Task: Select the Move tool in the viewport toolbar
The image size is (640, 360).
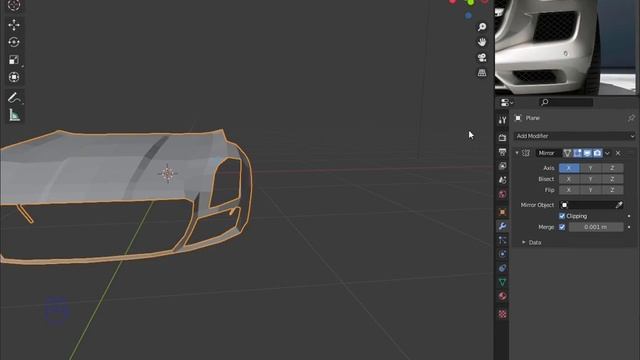Action: (x=14, y=25)
